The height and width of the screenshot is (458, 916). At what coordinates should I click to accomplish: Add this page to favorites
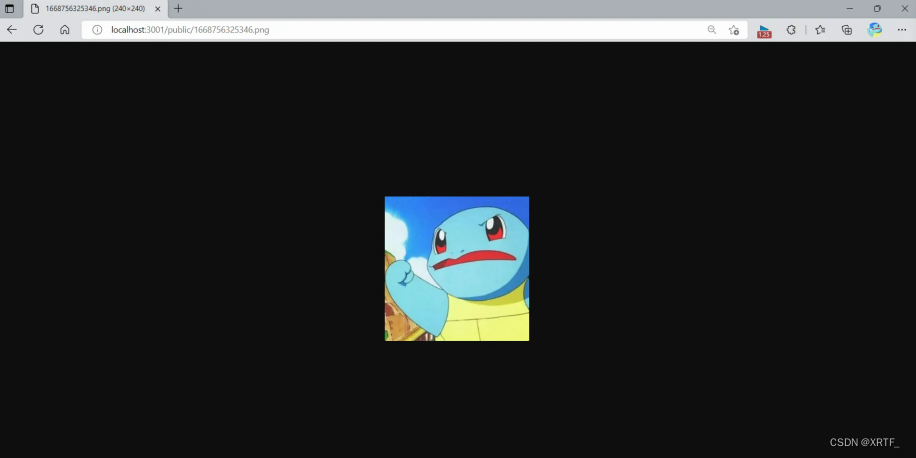734,30
